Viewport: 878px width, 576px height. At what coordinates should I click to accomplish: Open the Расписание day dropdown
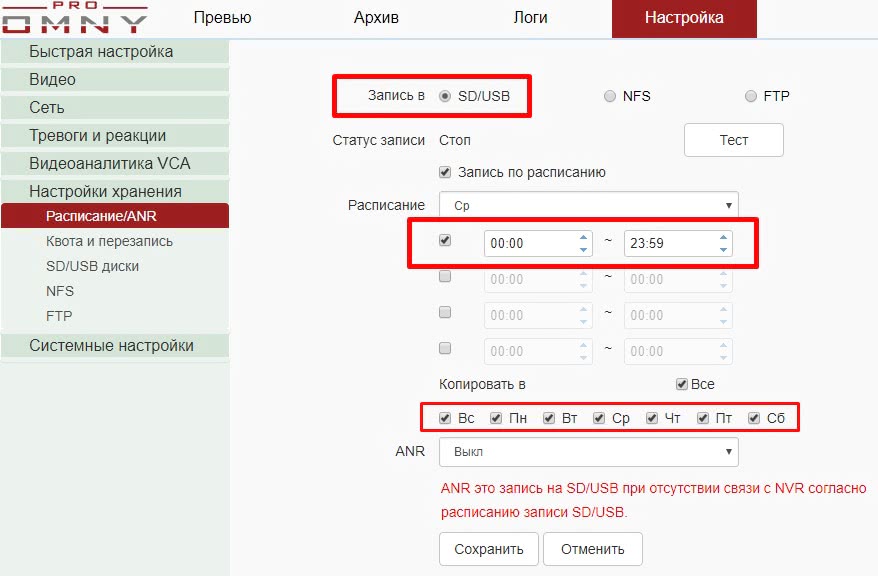click(588, 205)
